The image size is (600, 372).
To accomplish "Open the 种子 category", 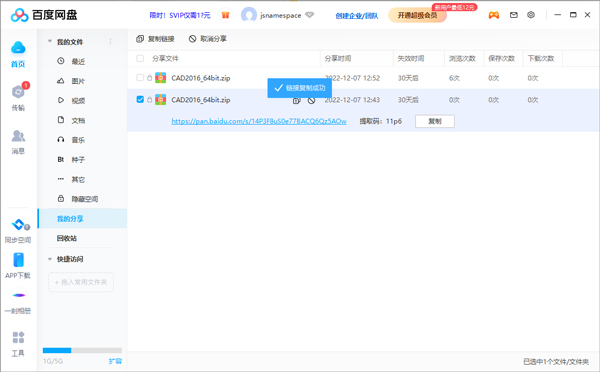I will point(78,160).
